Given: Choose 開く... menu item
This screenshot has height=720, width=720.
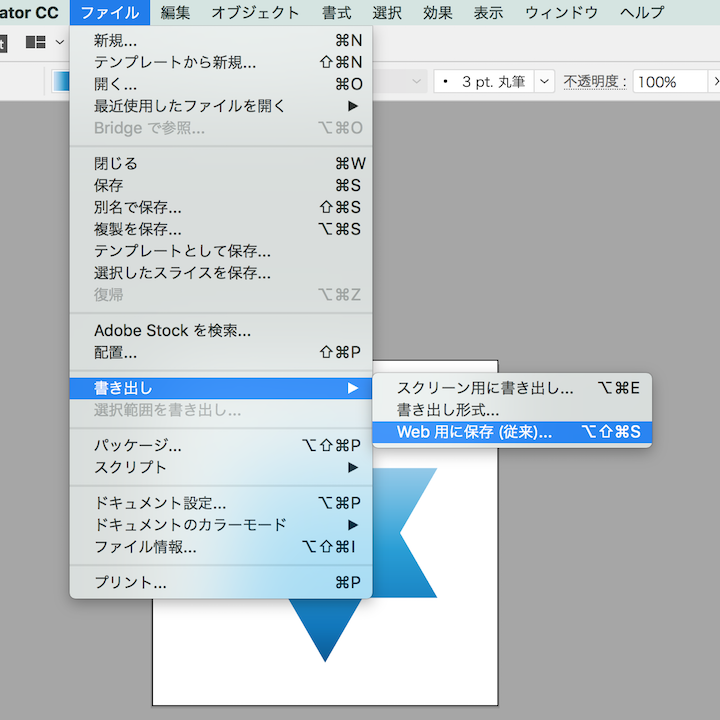Looking at the screenshot, I should click(x=221, y=84).
